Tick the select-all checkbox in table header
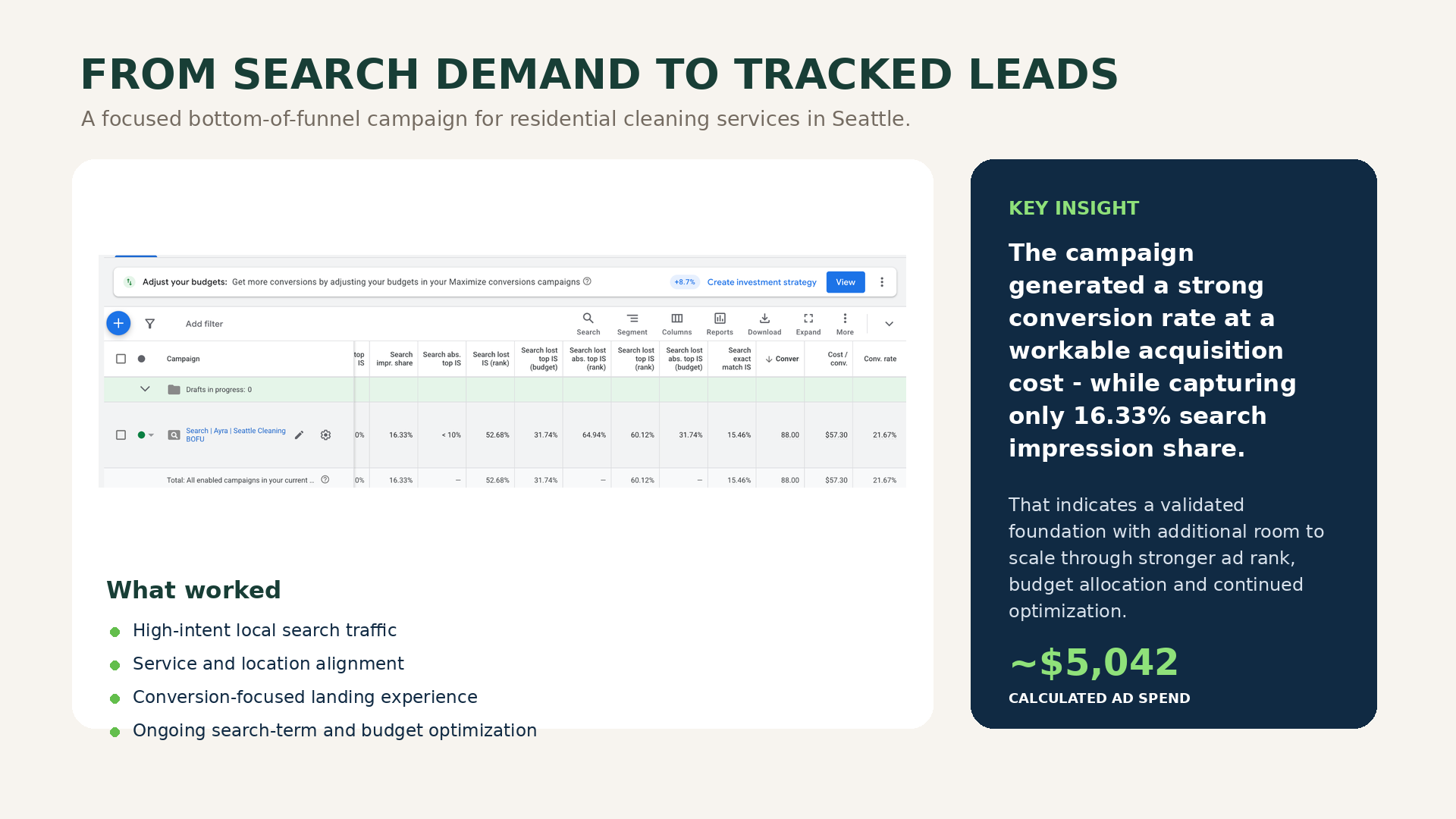 coord(121,359)
